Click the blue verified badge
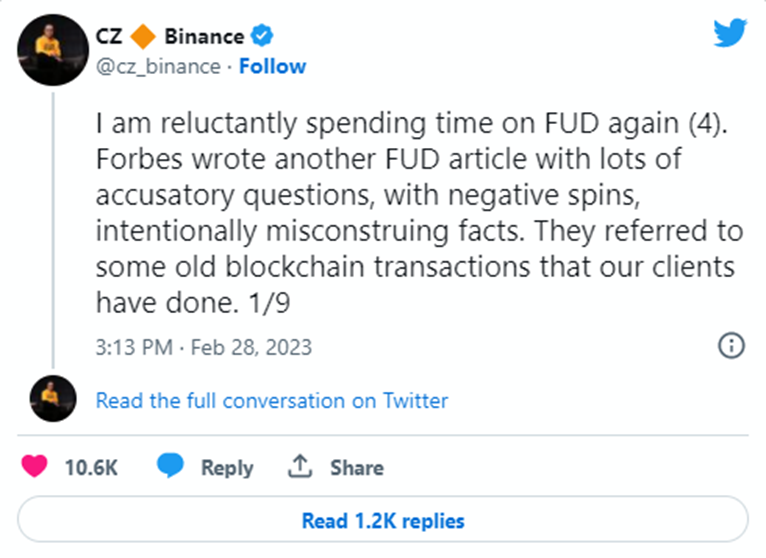 pos(263,37)
